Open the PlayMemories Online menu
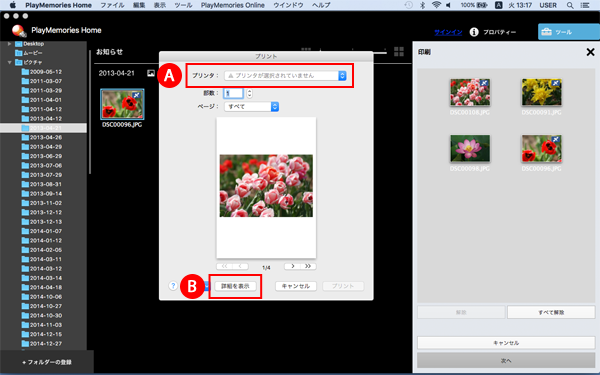The width and height of the screenshot is (600, 375). 233,5
